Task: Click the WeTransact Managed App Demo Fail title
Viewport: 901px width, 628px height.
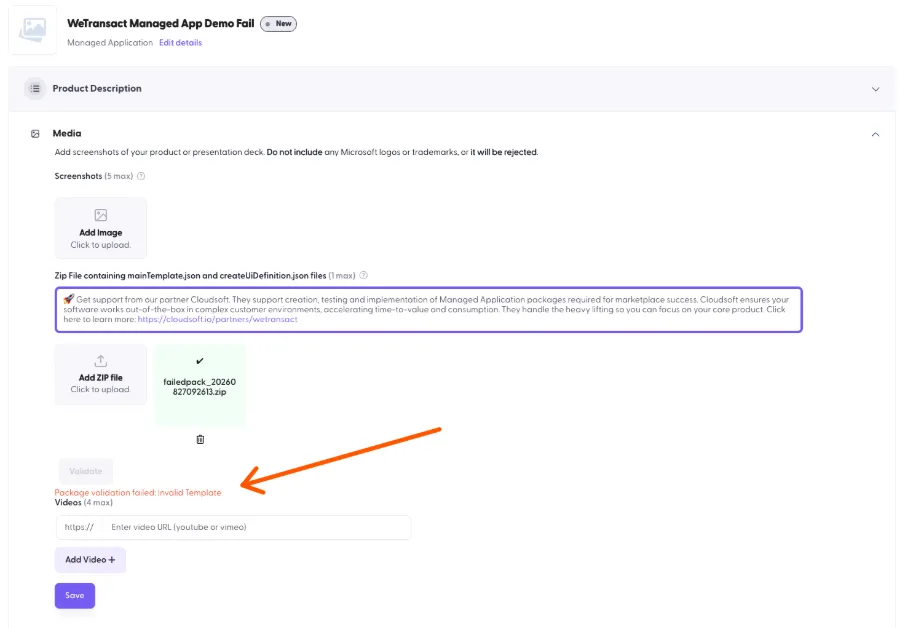Action: pos(161,24)
